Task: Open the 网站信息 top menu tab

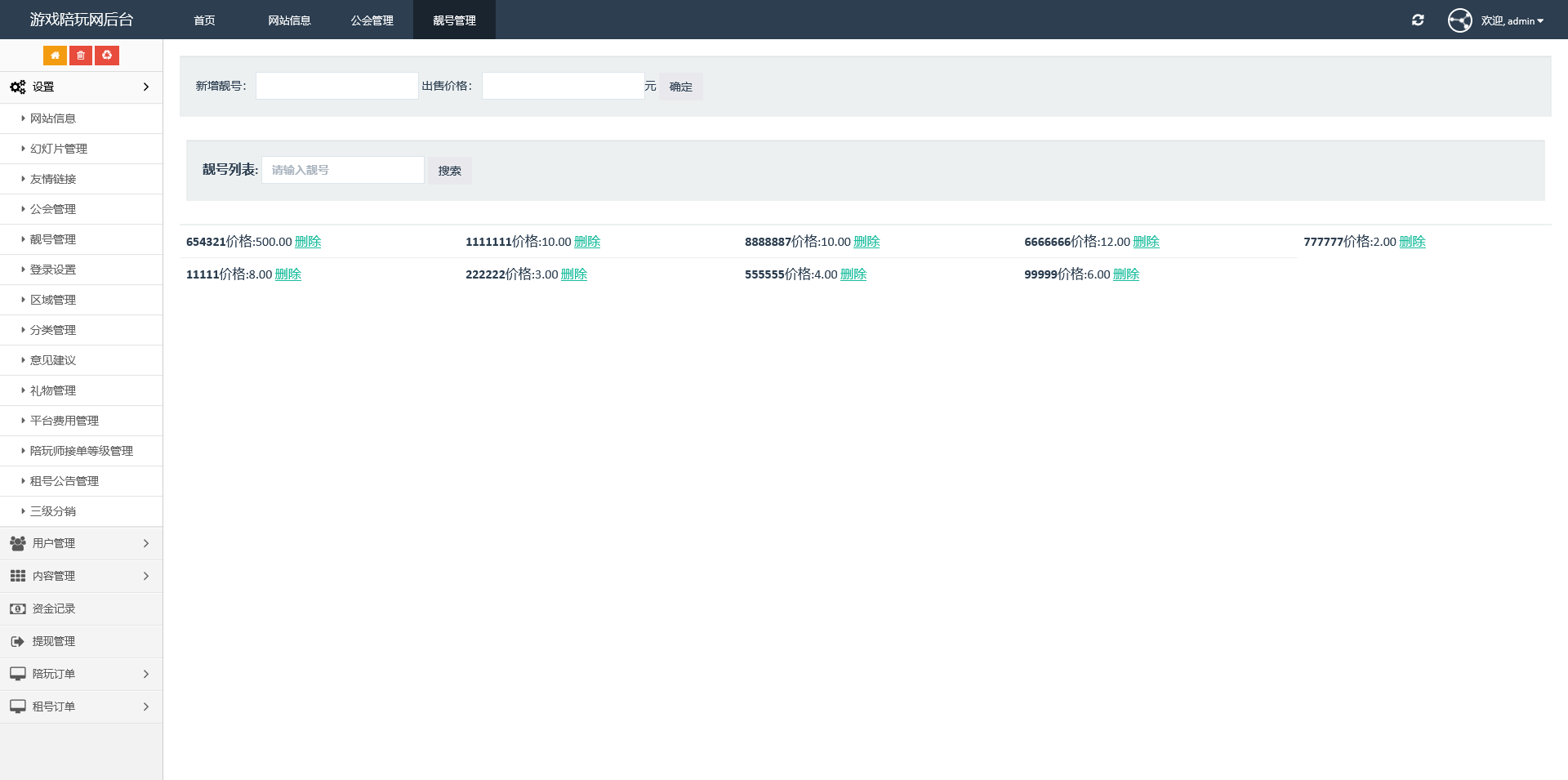Action: tap(289, 20)
